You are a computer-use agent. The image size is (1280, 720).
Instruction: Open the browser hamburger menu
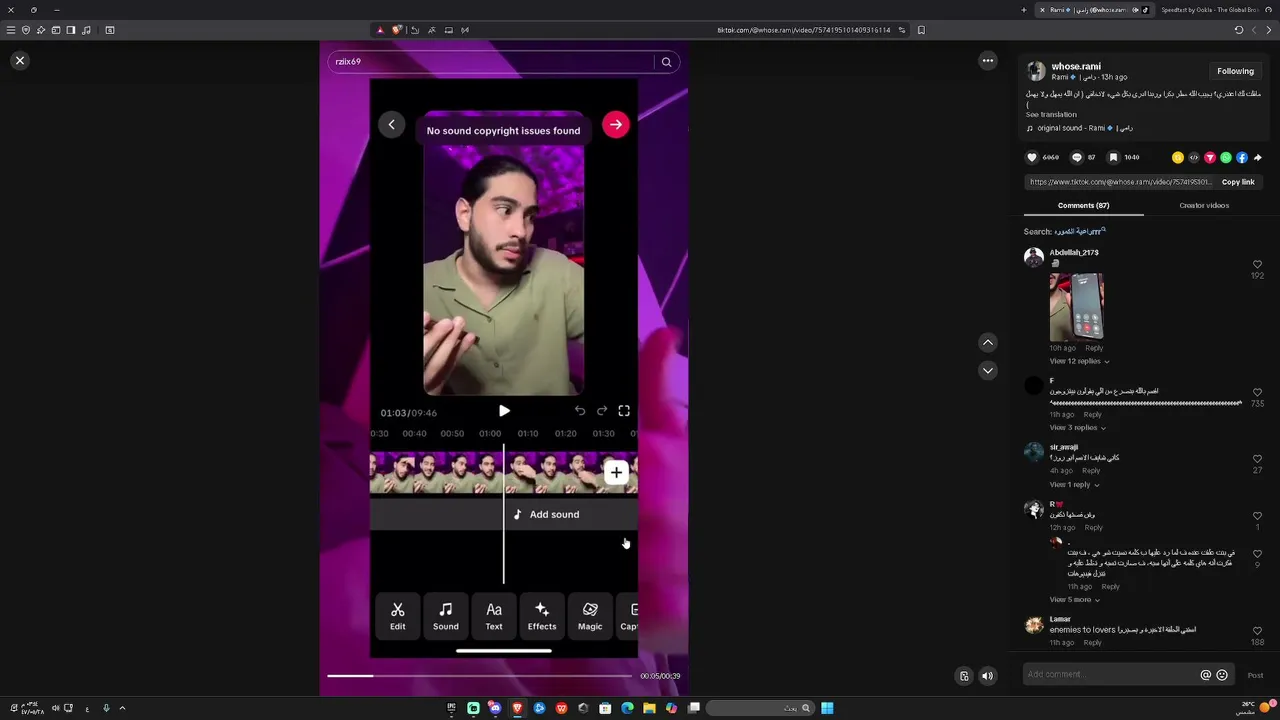click(11, 30)
